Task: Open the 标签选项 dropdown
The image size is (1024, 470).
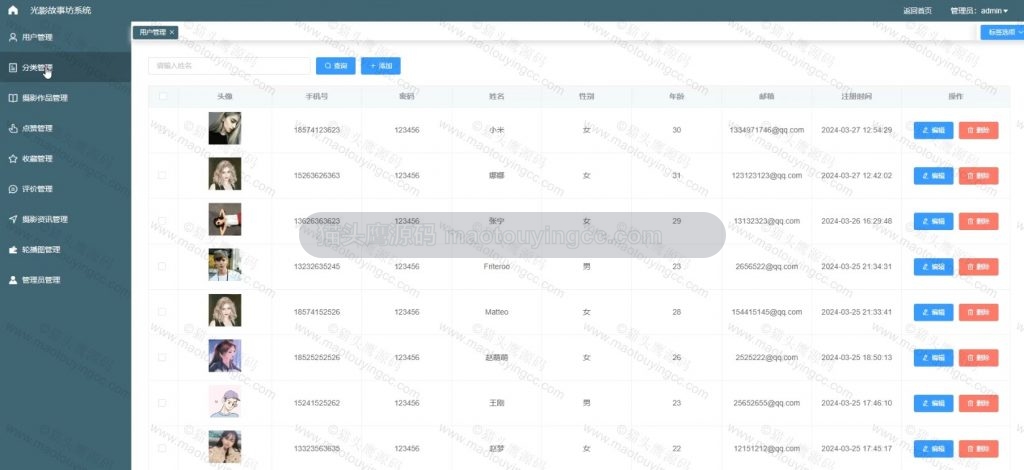Action: tap(1002, 32)
